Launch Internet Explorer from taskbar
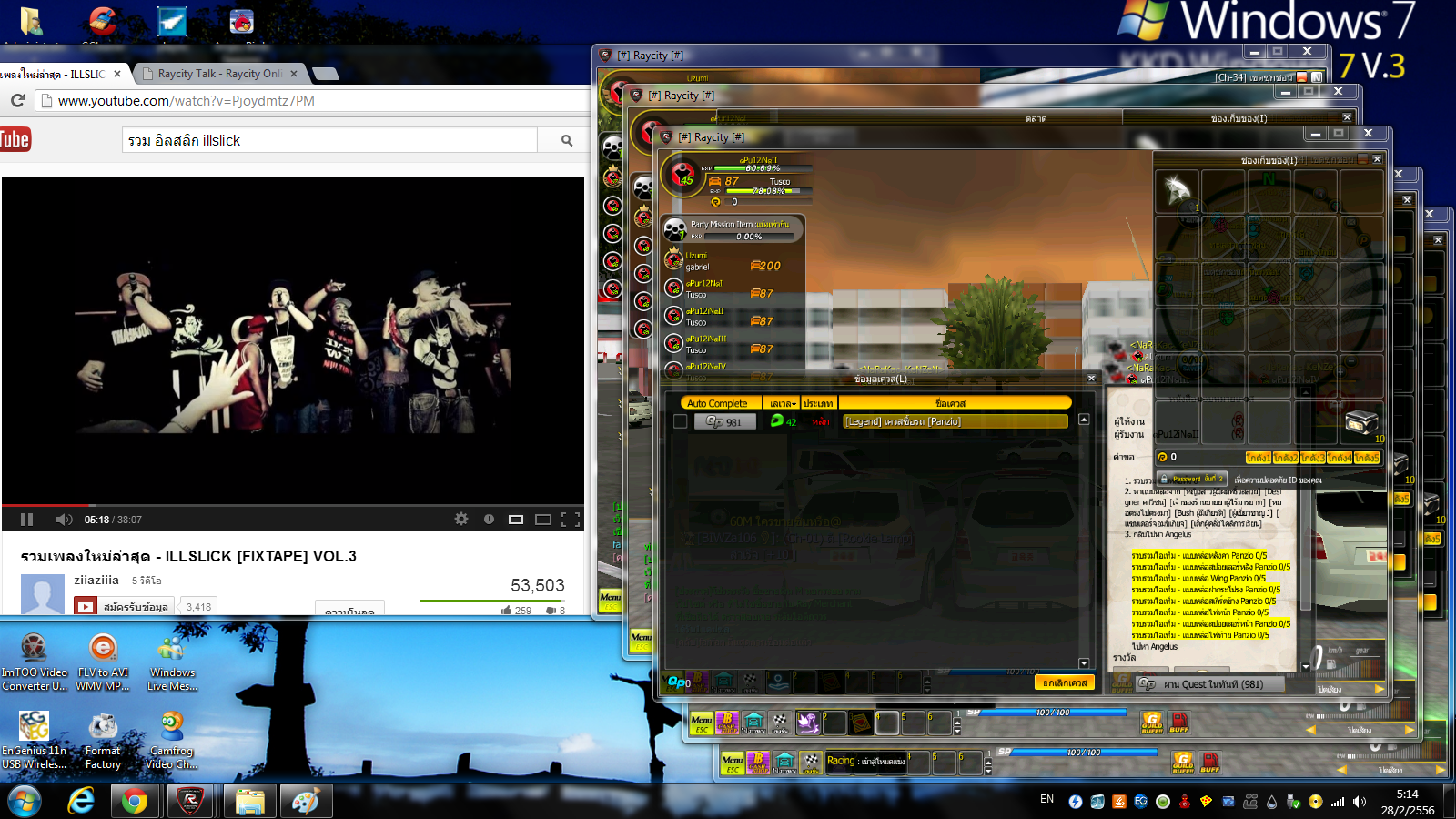The height and width of the screenshot is (819, 1456). [82, 801]
